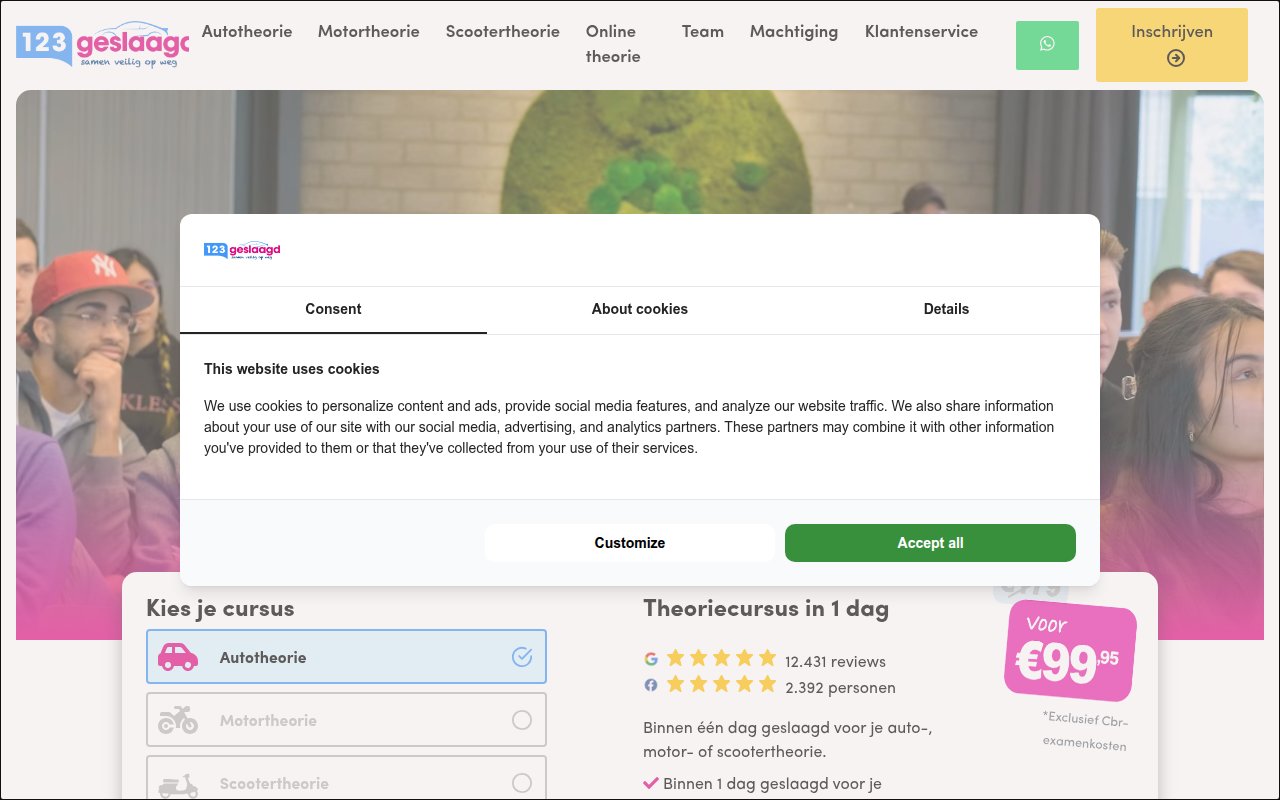
Task: Open the Motortheorie menu in the navigation bar
Action: click(x=369, y=31)
